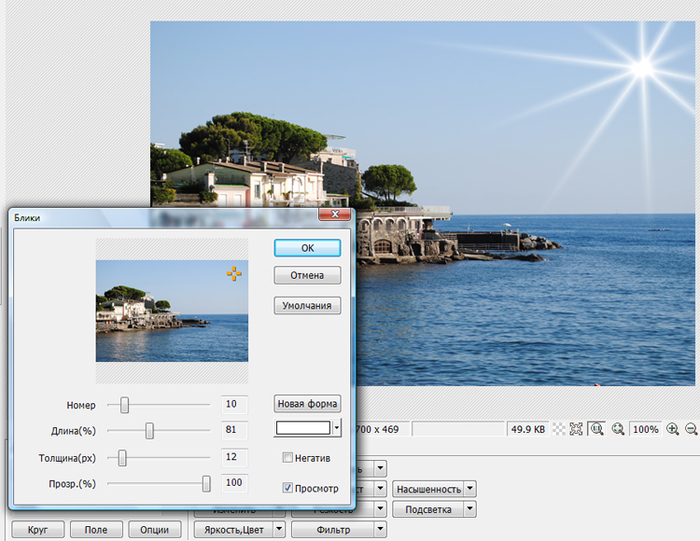
Task: Switch to the Поле tab
Action: pyautogui.click(x=96, y=529)
